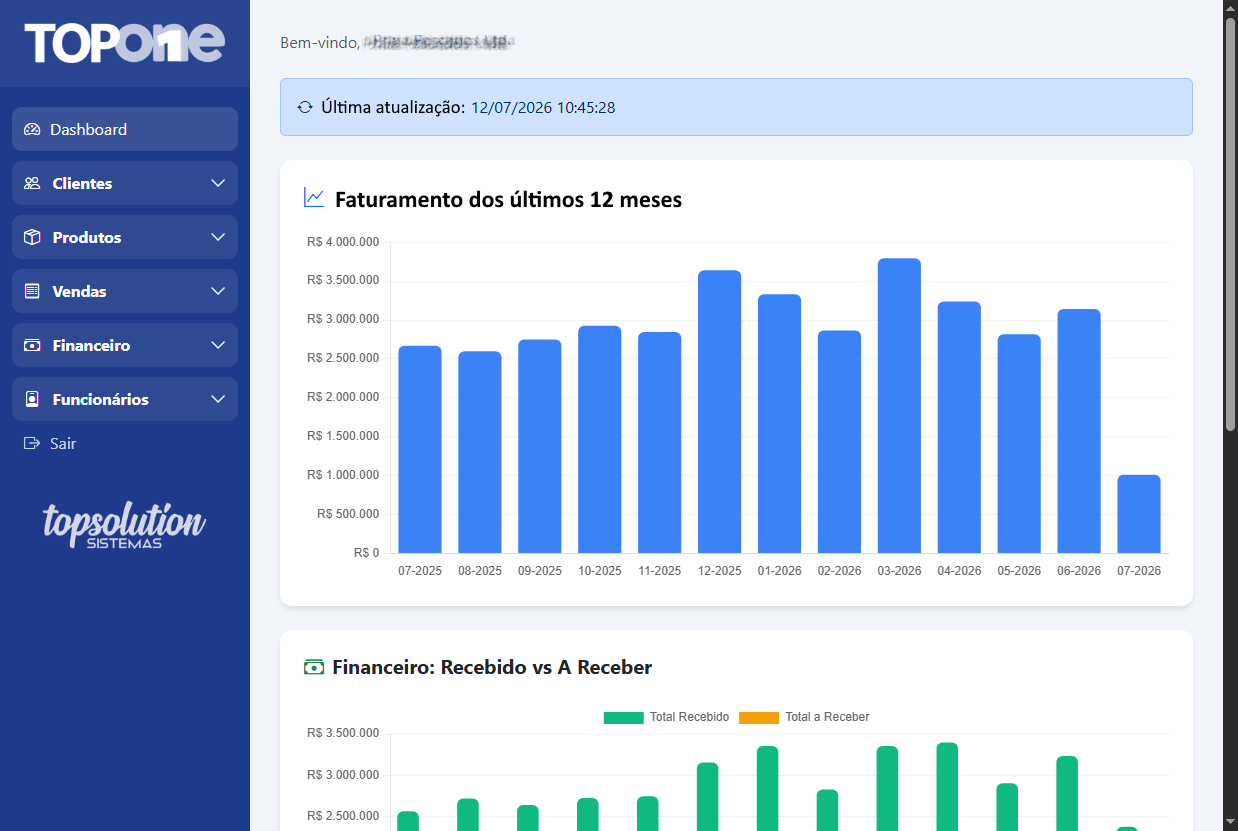Click the "Faturamento dos últimos 12 meses" heading

[x=508, y=199]
